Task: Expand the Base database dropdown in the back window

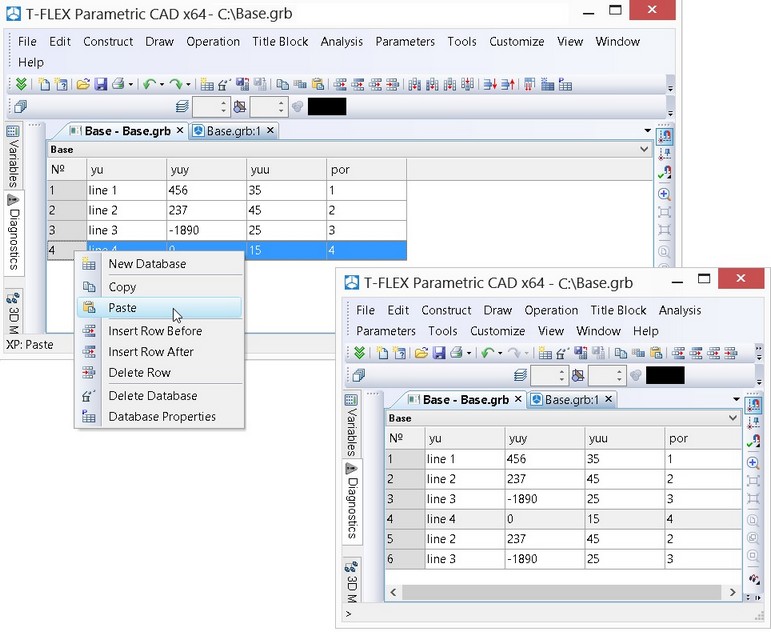Action: pyautogui.click(x=644, y=150)
